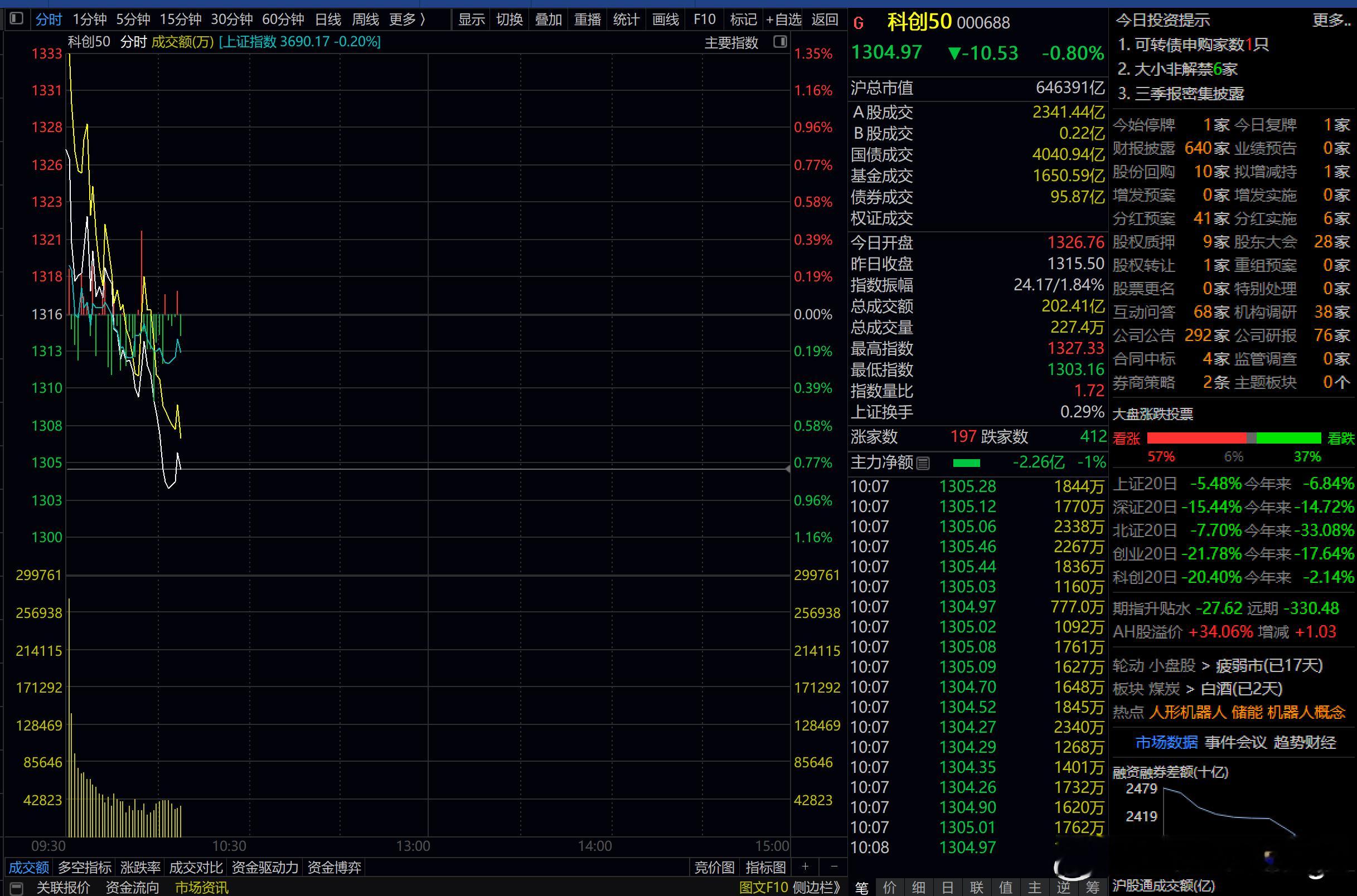Switch to the 日线 chart

(x=327, y=20)
